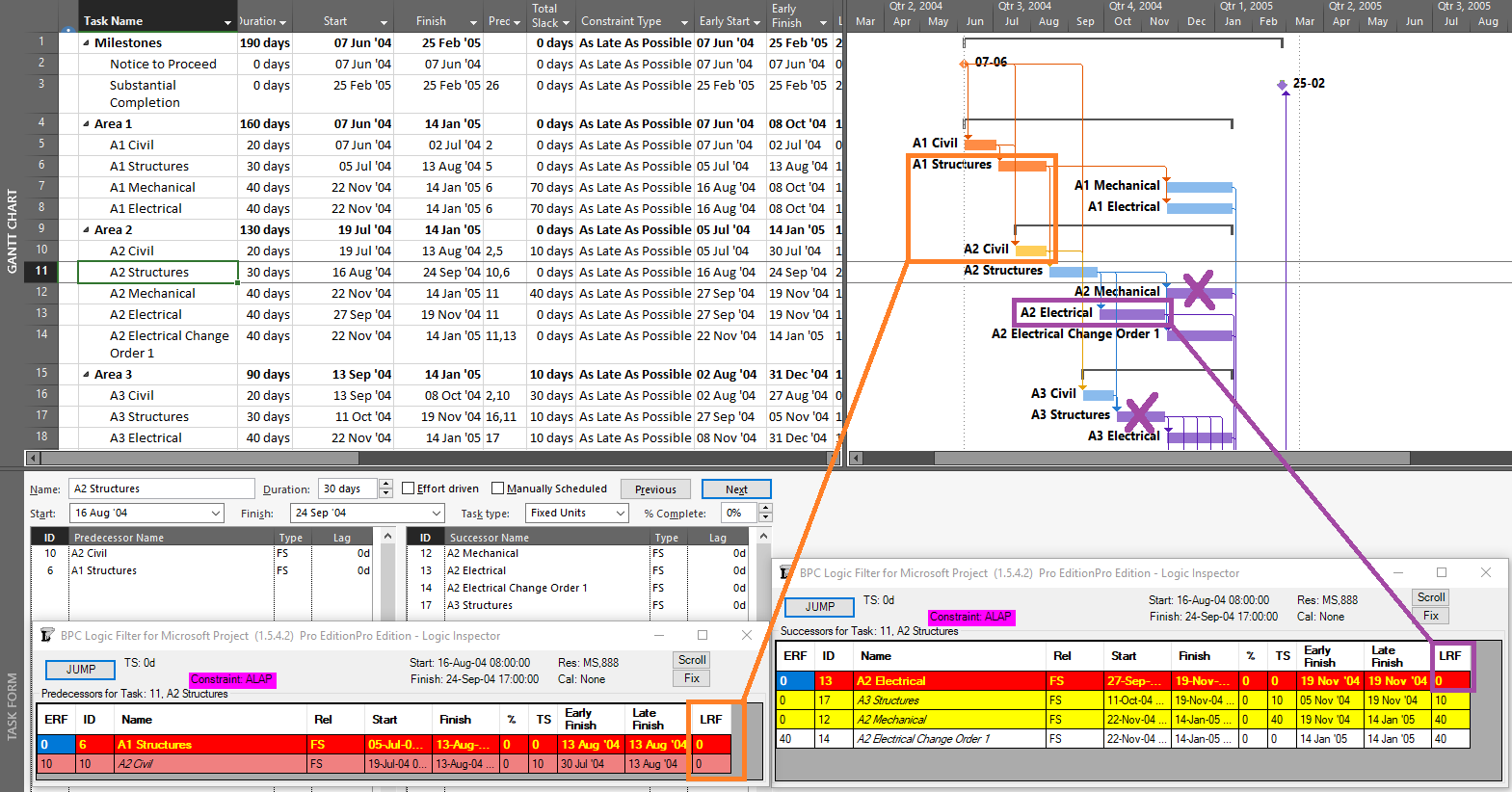Viewport: 1512px width, 792px height.
Task: Close the Successors Logic Inspector window
Action: point(1486,572)
